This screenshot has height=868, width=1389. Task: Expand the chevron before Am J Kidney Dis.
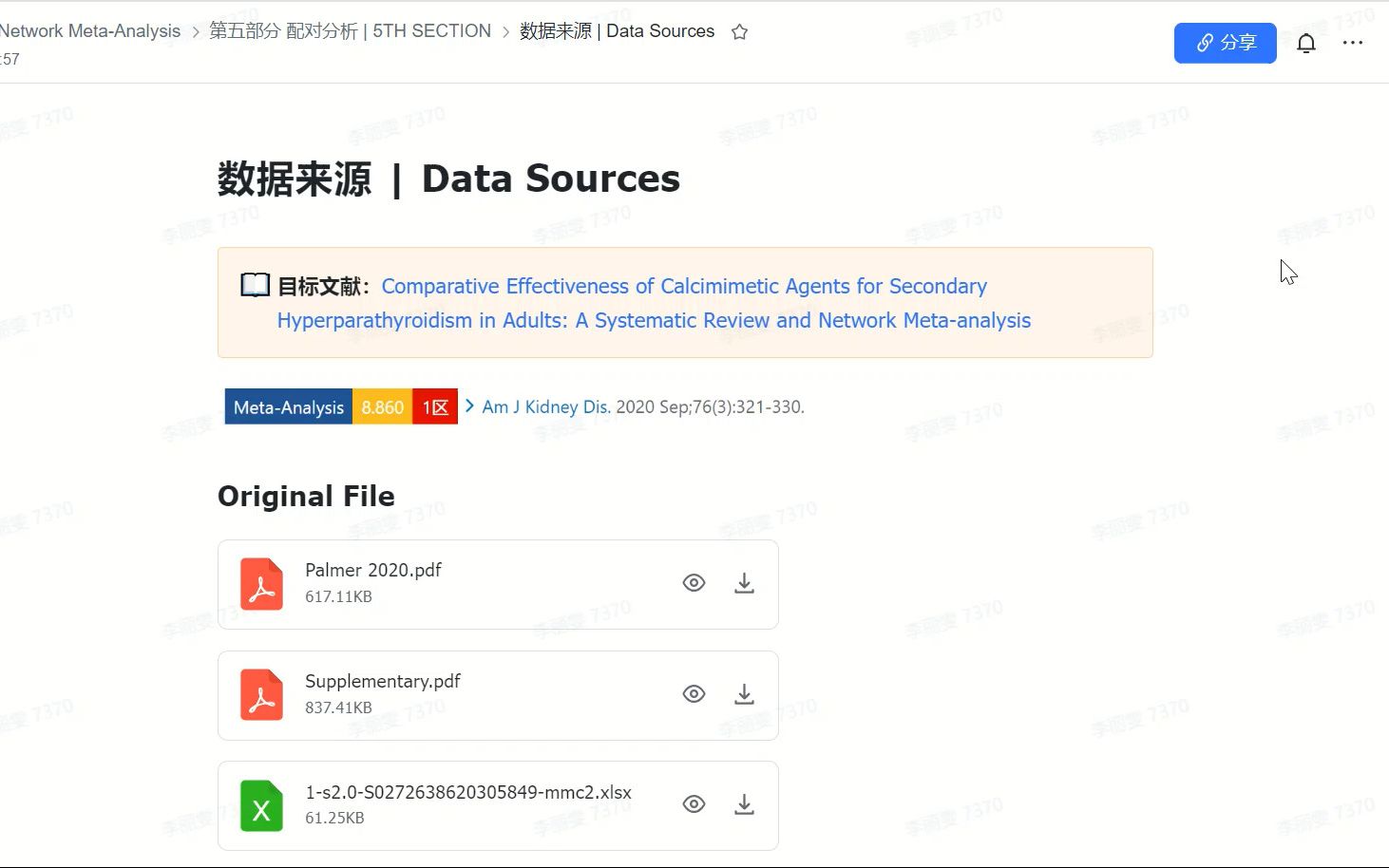point(469,406)
